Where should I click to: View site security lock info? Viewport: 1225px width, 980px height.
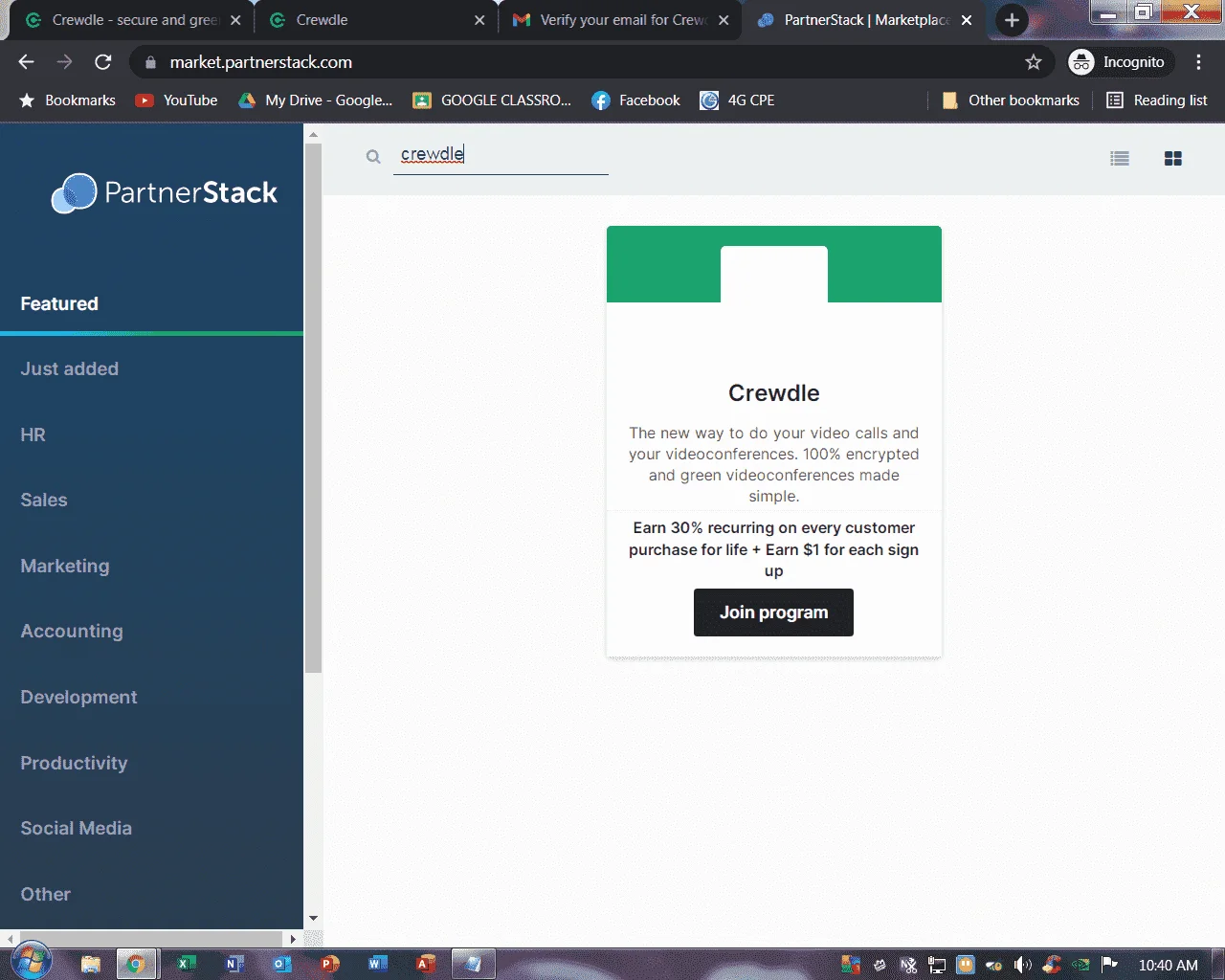(x=150, y=62)
